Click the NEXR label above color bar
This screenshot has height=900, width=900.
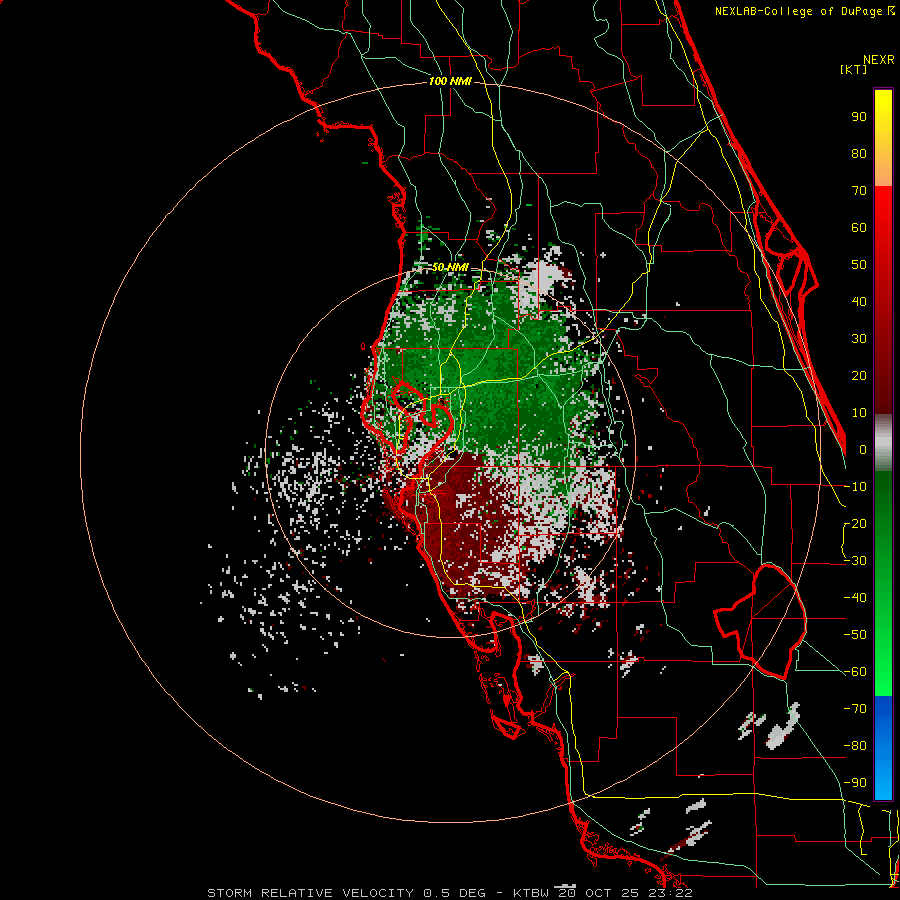(879, 60)
